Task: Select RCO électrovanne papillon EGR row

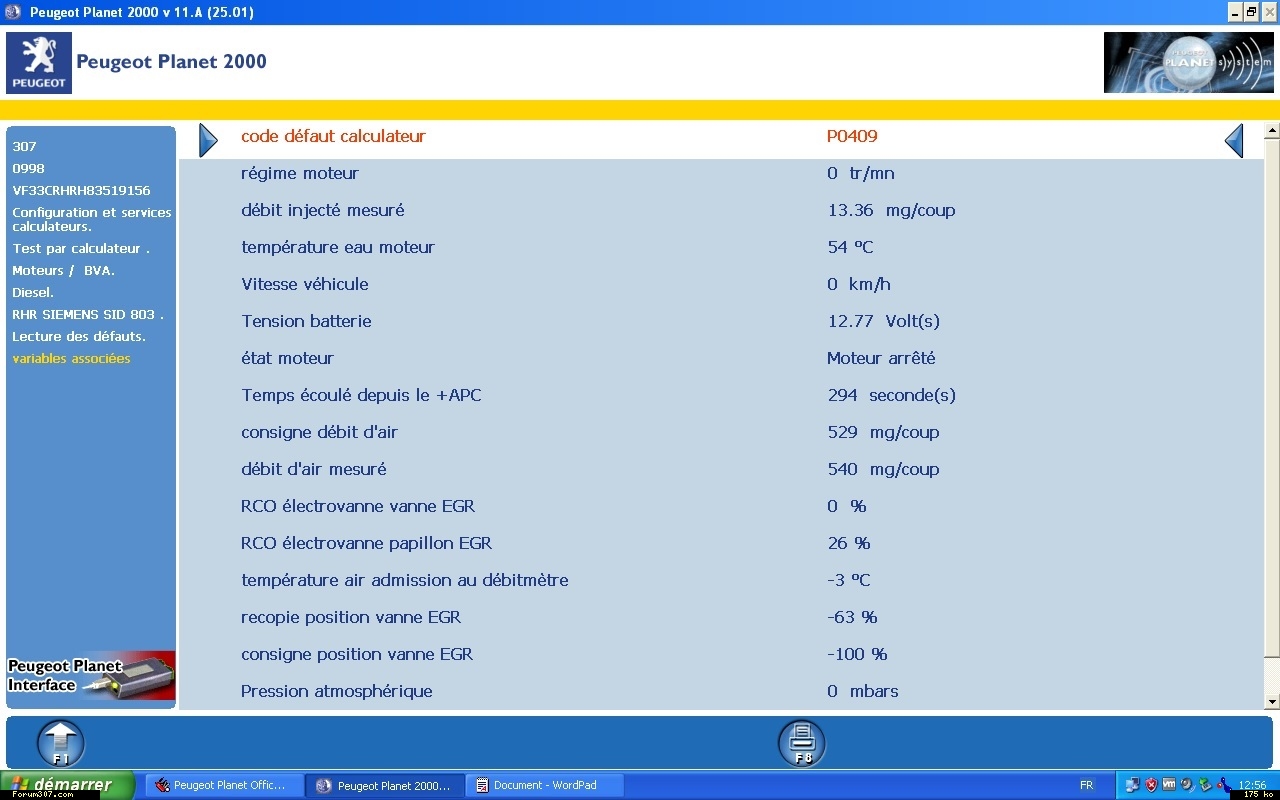Action: (x=721, y=543)
